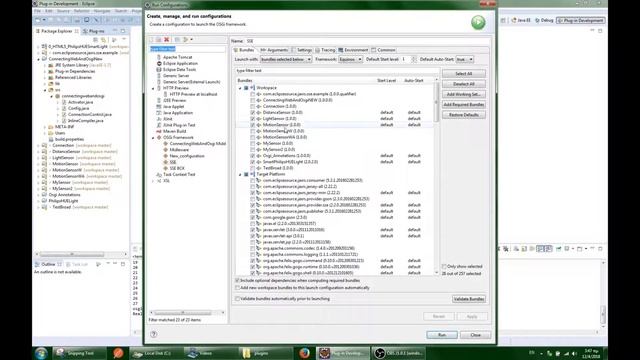
Task: Click Collapse All icon in configurations toolbar
Action: tap(177, 40)
